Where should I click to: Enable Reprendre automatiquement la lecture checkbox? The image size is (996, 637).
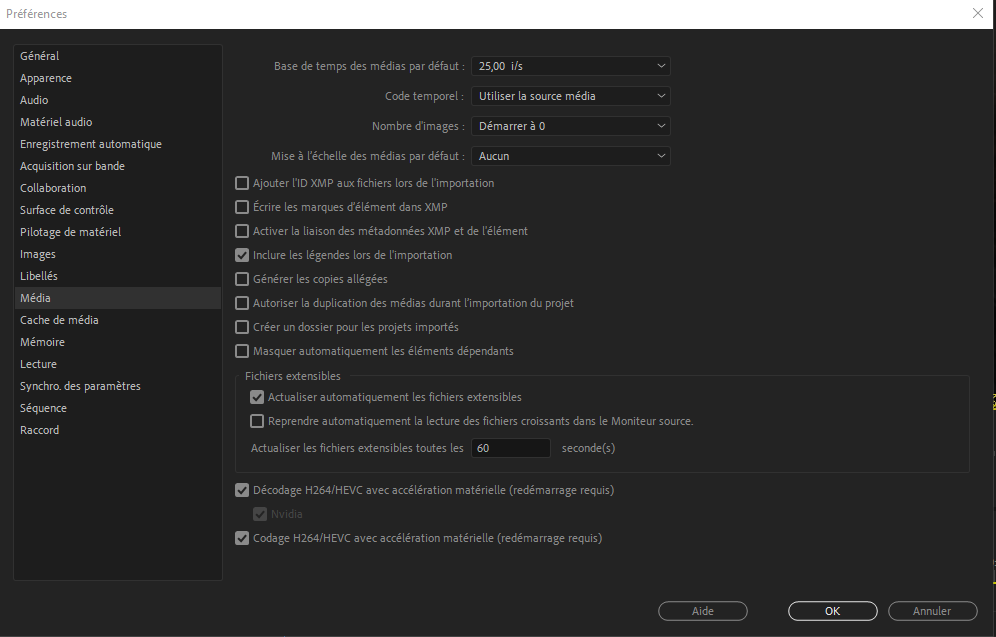(257, 421)
